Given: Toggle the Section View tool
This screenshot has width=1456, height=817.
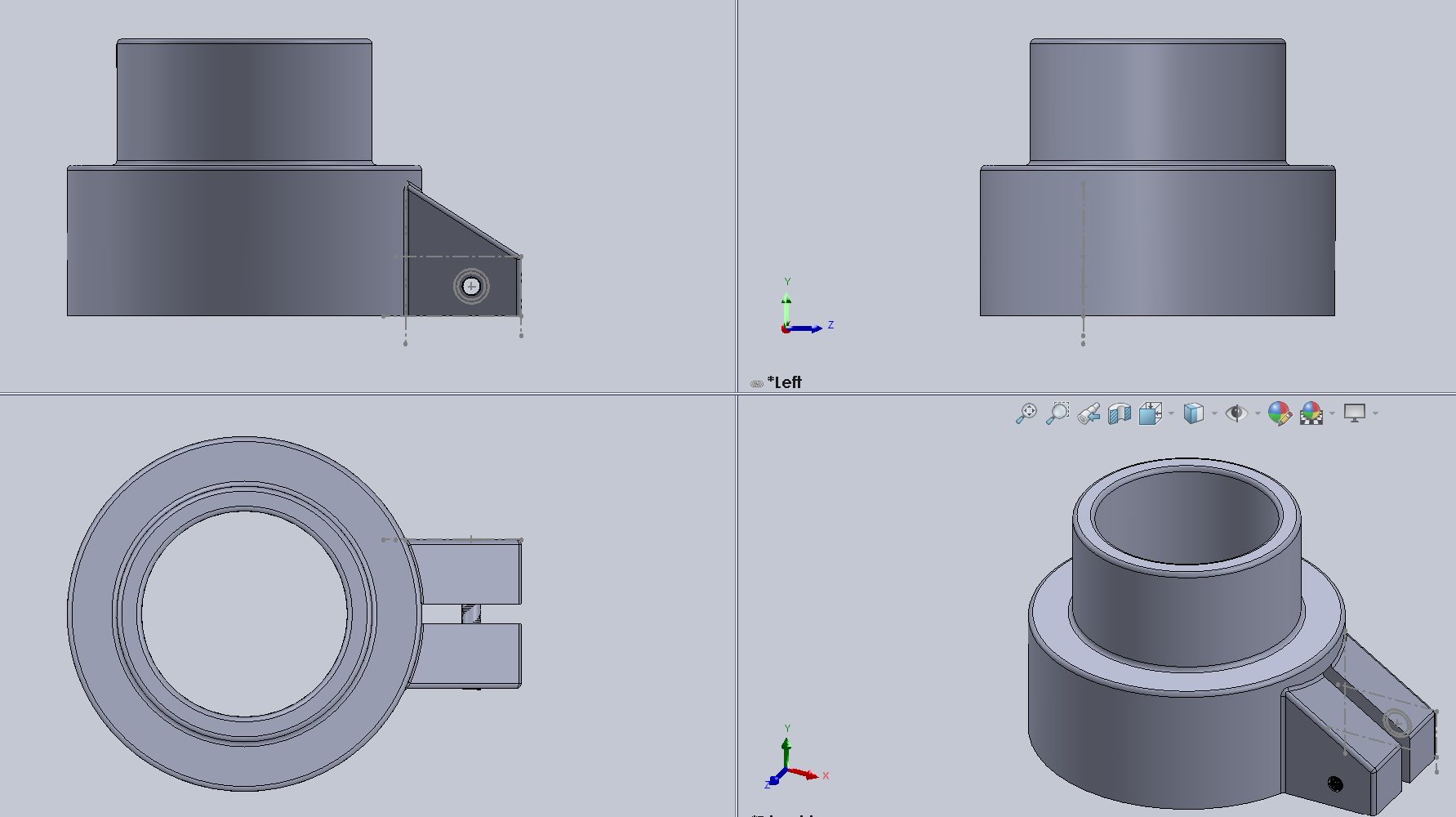Looking at the screenshot, I should tap(1120, 413).
